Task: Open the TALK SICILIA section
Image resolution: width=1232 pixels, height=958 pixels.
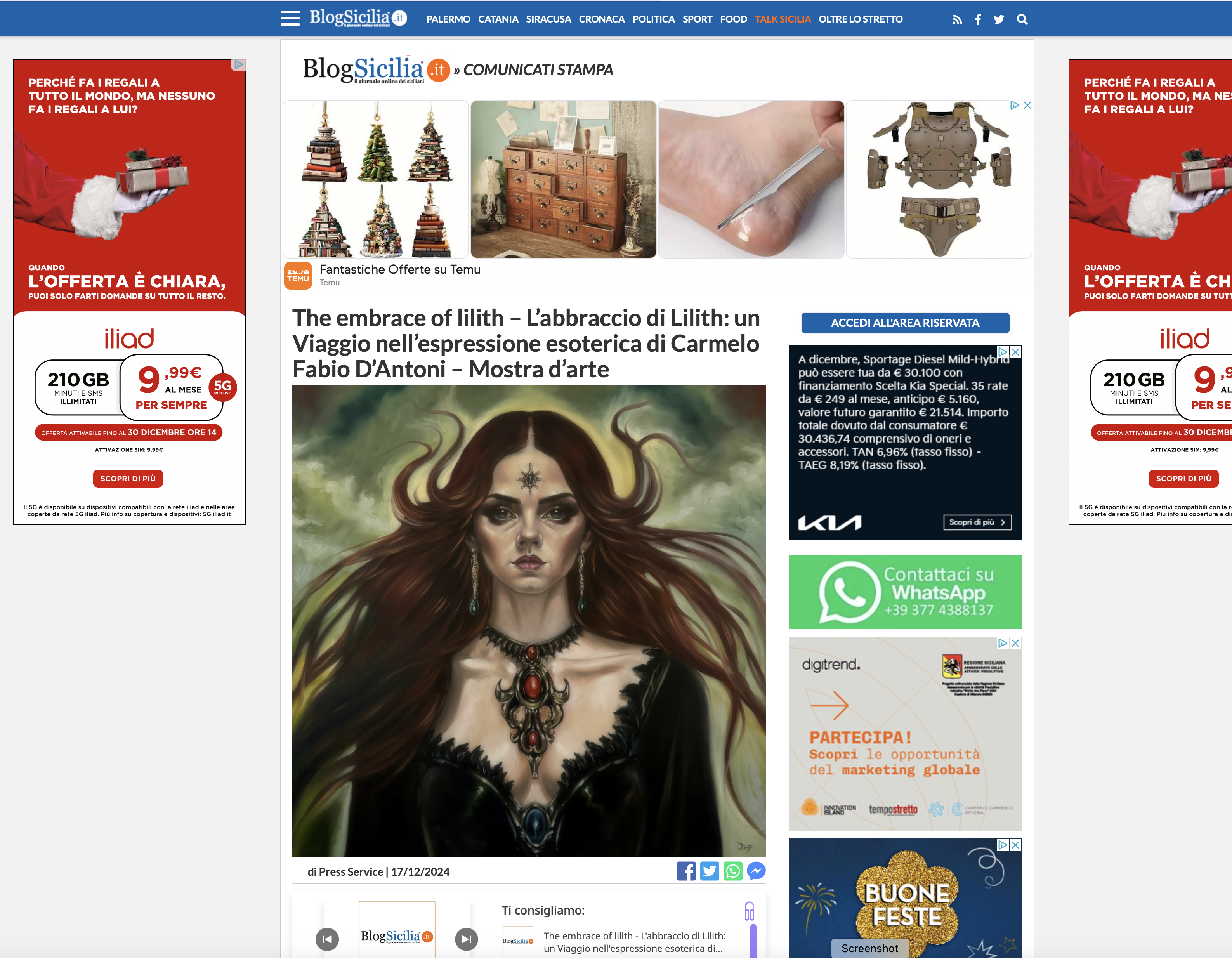Action: (783, 19)
